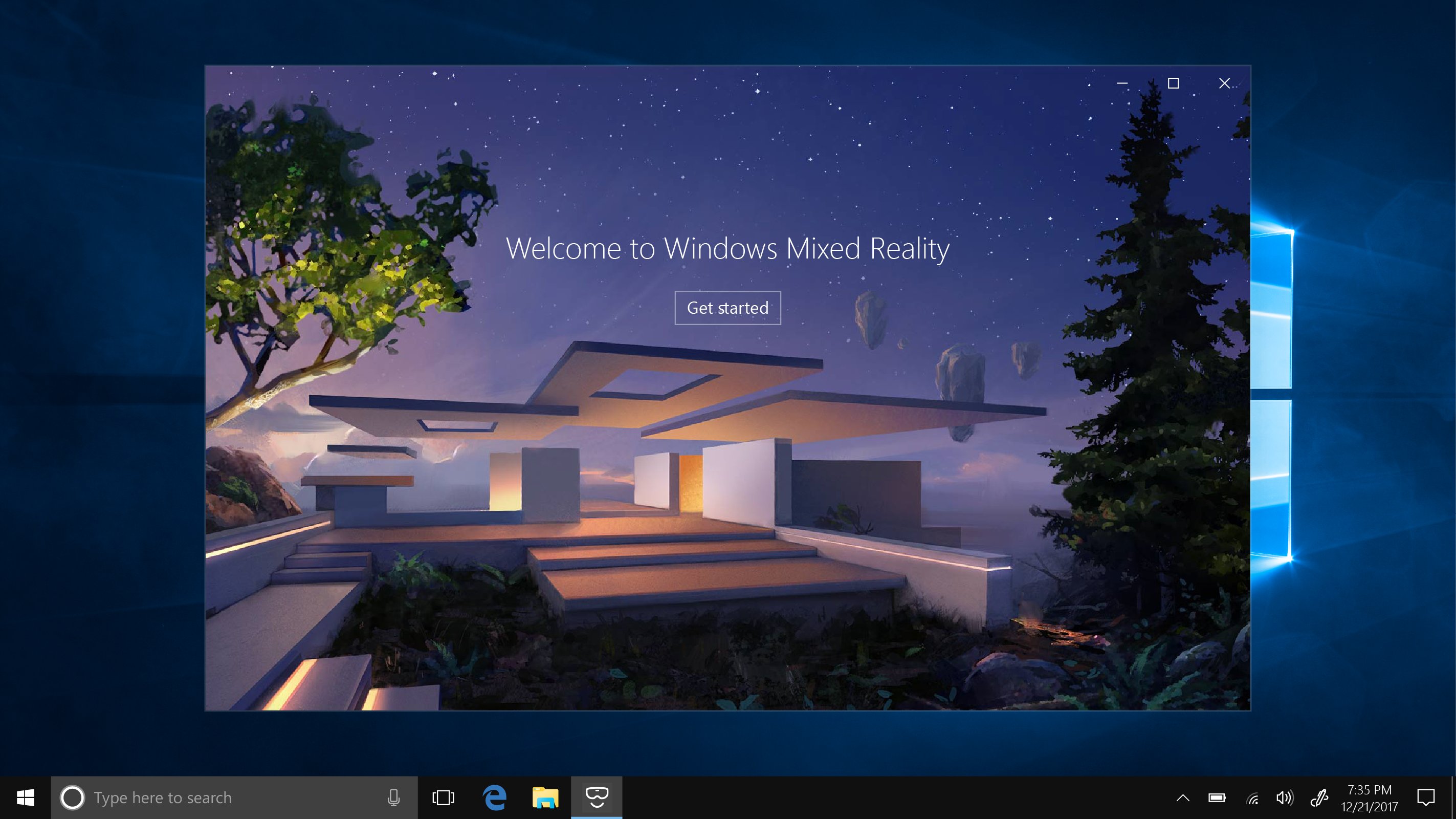1456x819 pixels.
Task: Close the Mixed Reality welcome window
Action: 1224,84
